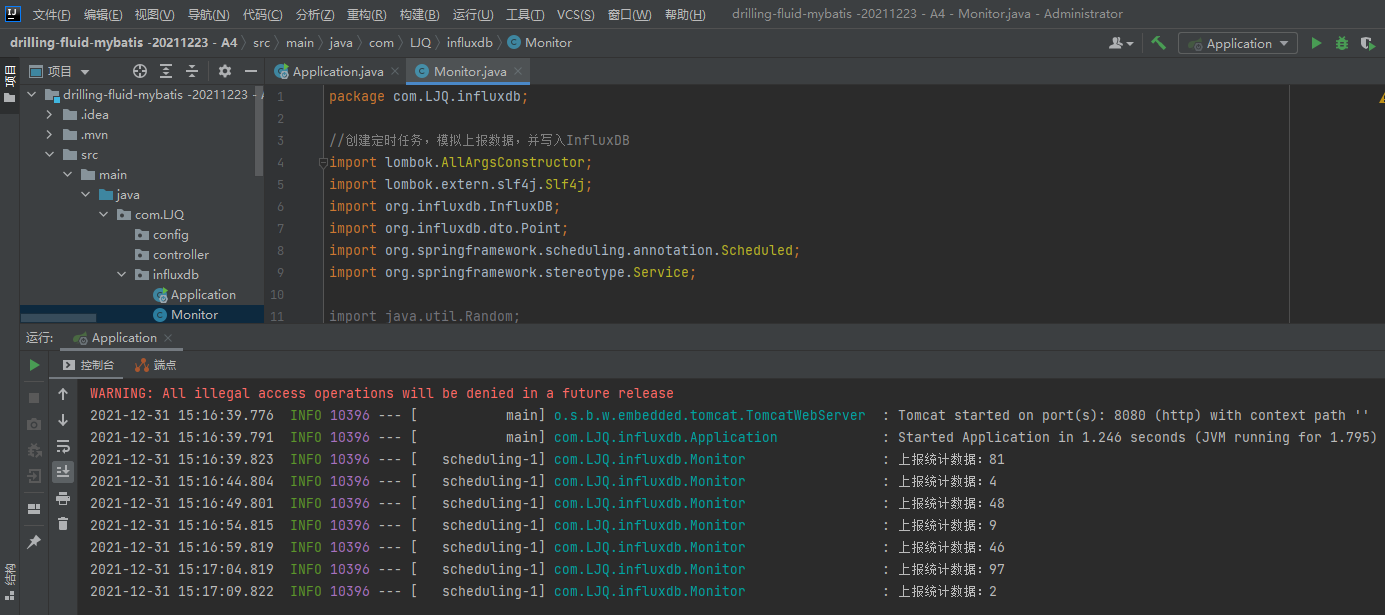Print console contents via printer icon
This screenshot has height=615, width=1385.
point(63,498)
